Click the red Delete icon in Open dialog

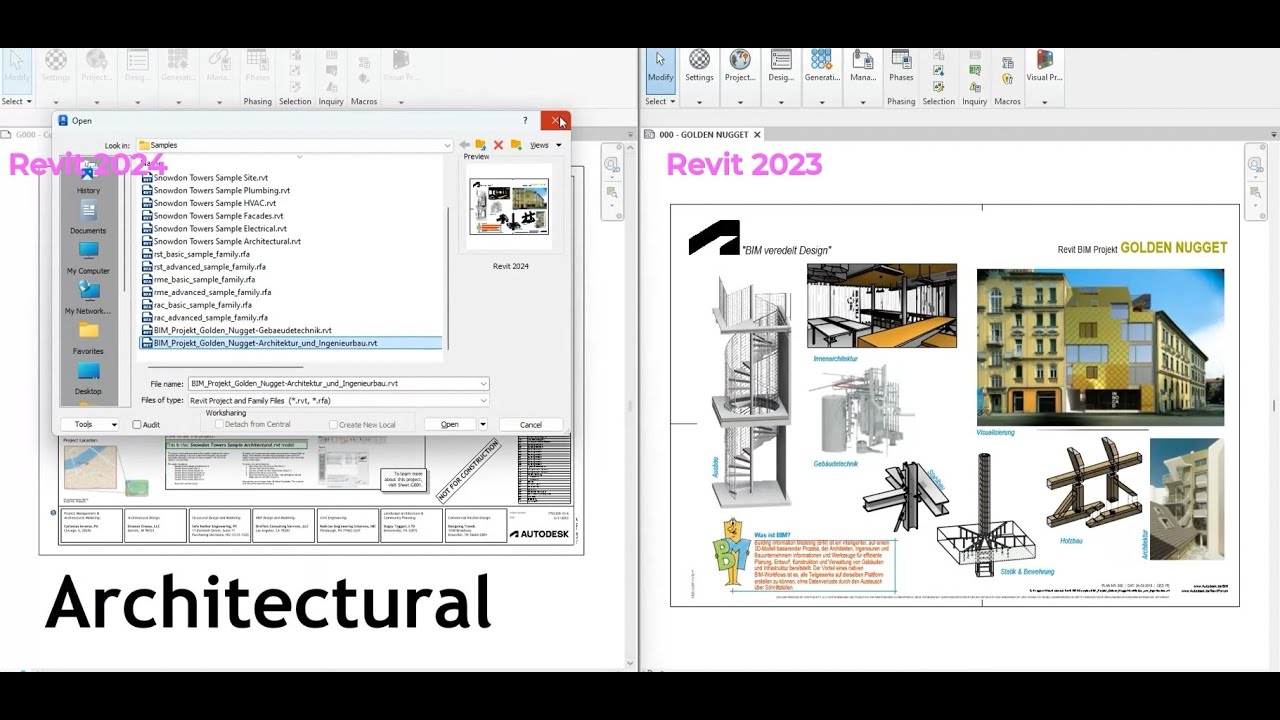(498, 145)
